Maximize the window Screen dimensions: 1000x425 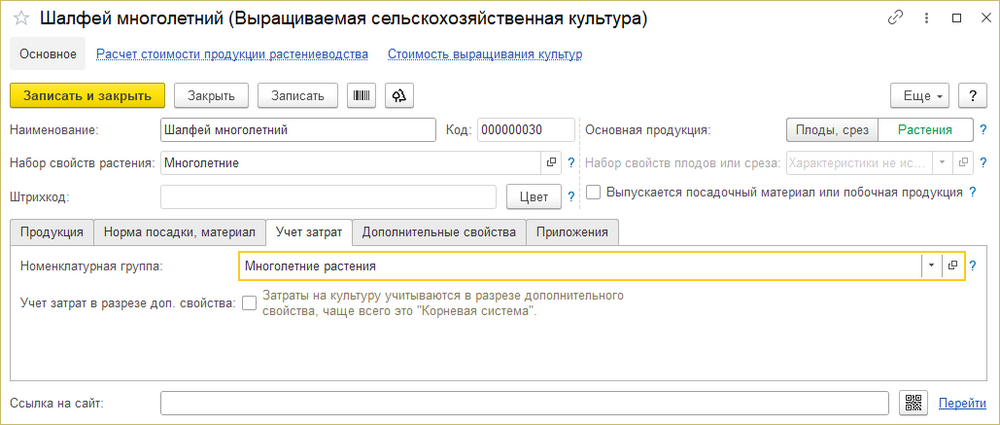957,19
